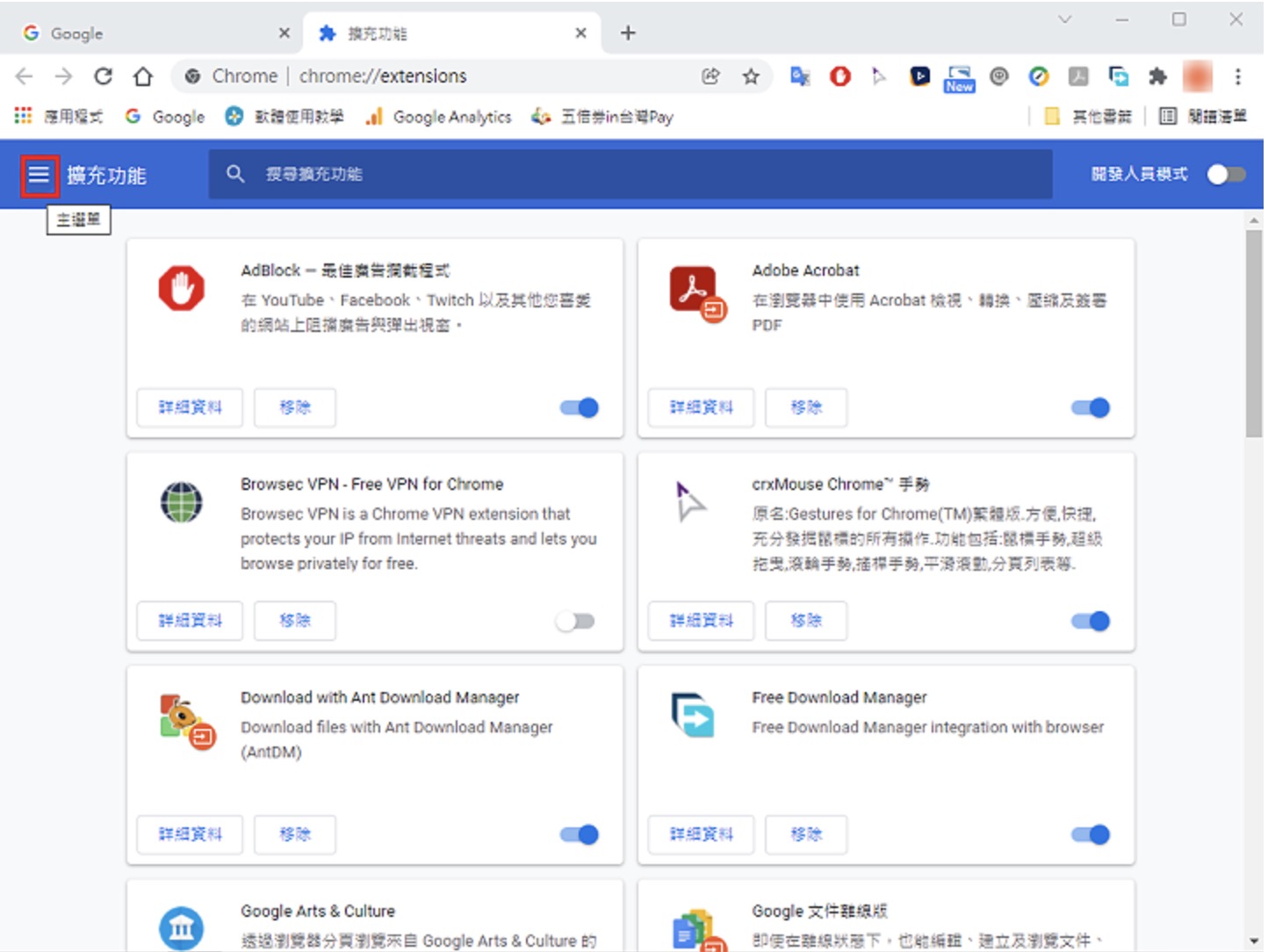1268x952 pixels.
Task: Open AdBlock details button
Action: (190, 407)
